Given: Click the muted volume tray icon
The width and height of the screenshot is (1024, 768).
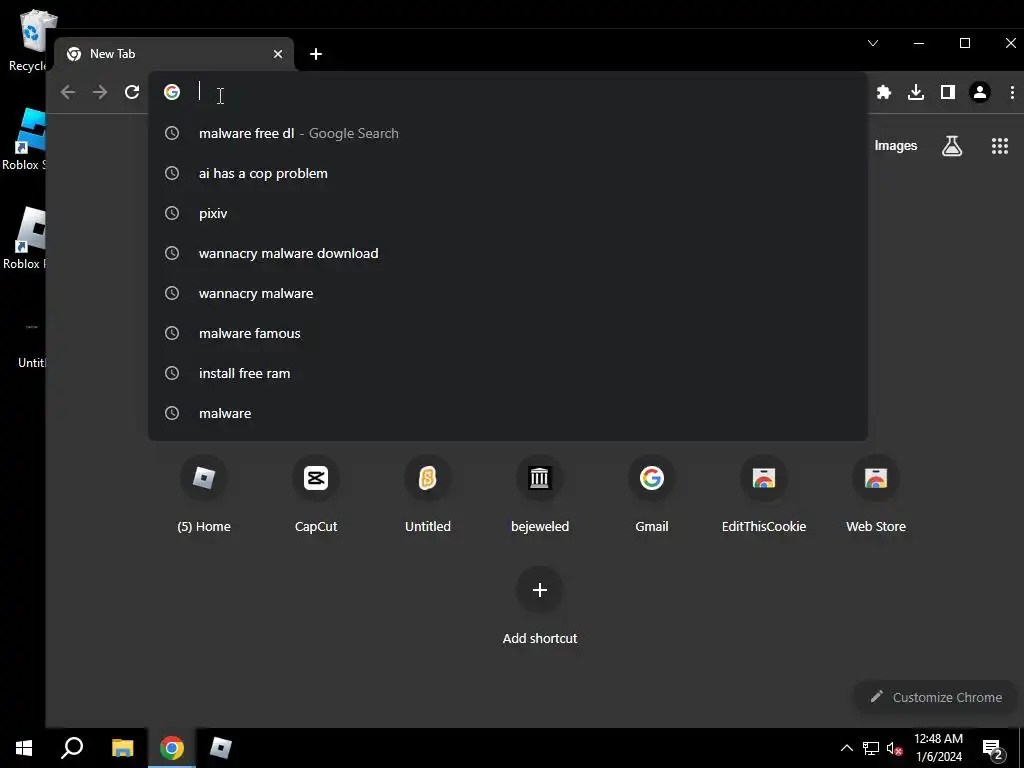Looking at the screenshot, I should (x=894, y=748).
